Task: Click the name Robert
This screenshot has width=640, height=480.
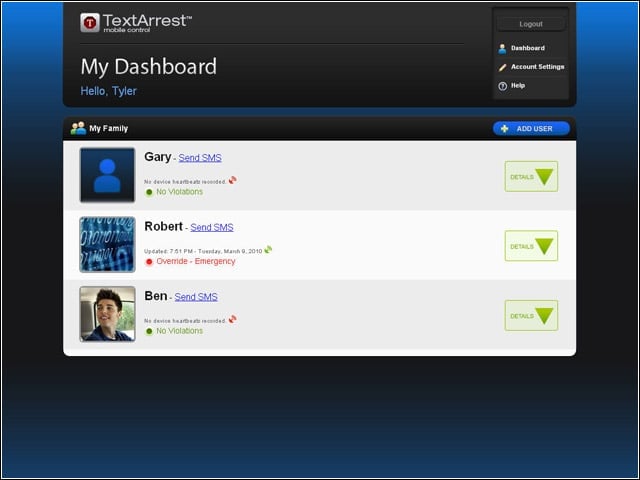Action: tap(163, 227)
